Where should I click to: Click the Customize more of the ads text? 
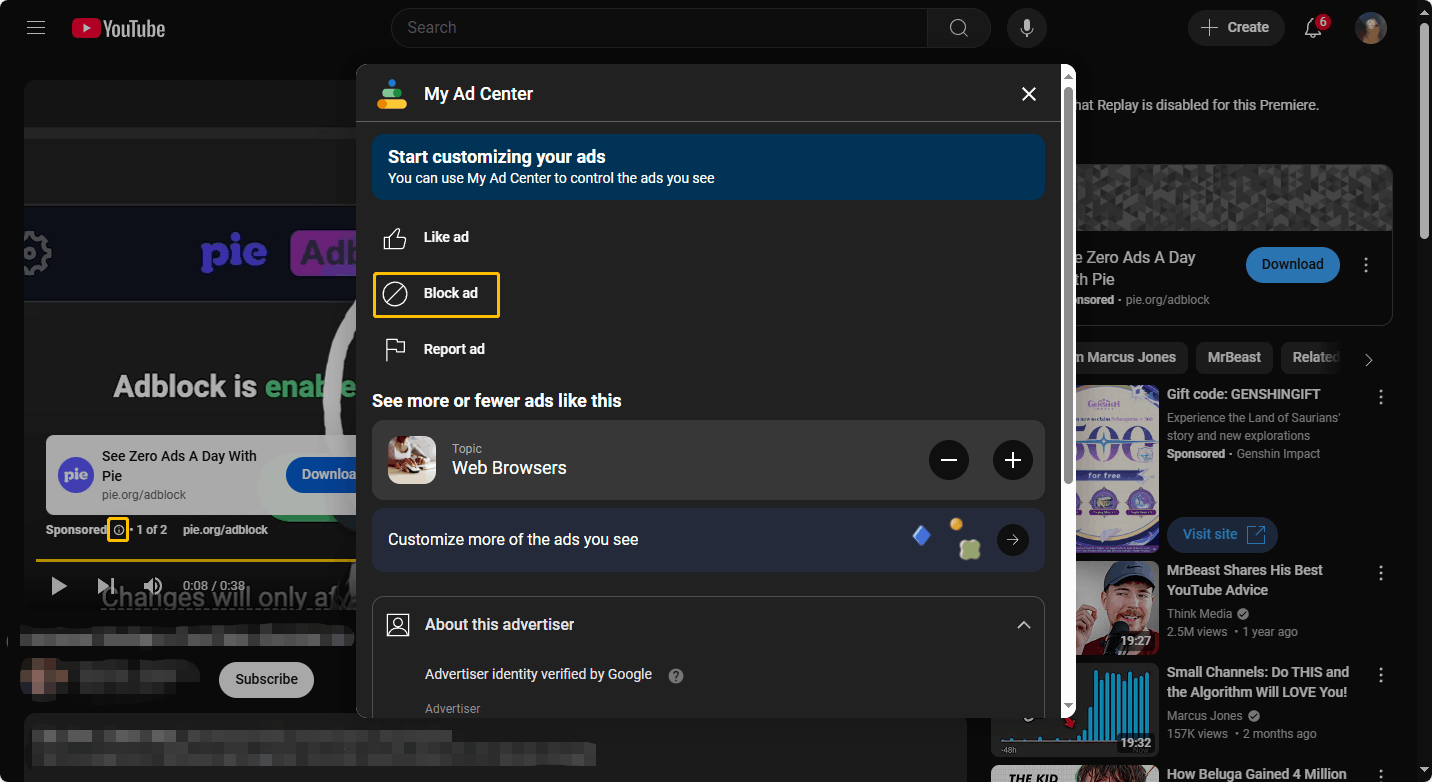coord(513,540)
